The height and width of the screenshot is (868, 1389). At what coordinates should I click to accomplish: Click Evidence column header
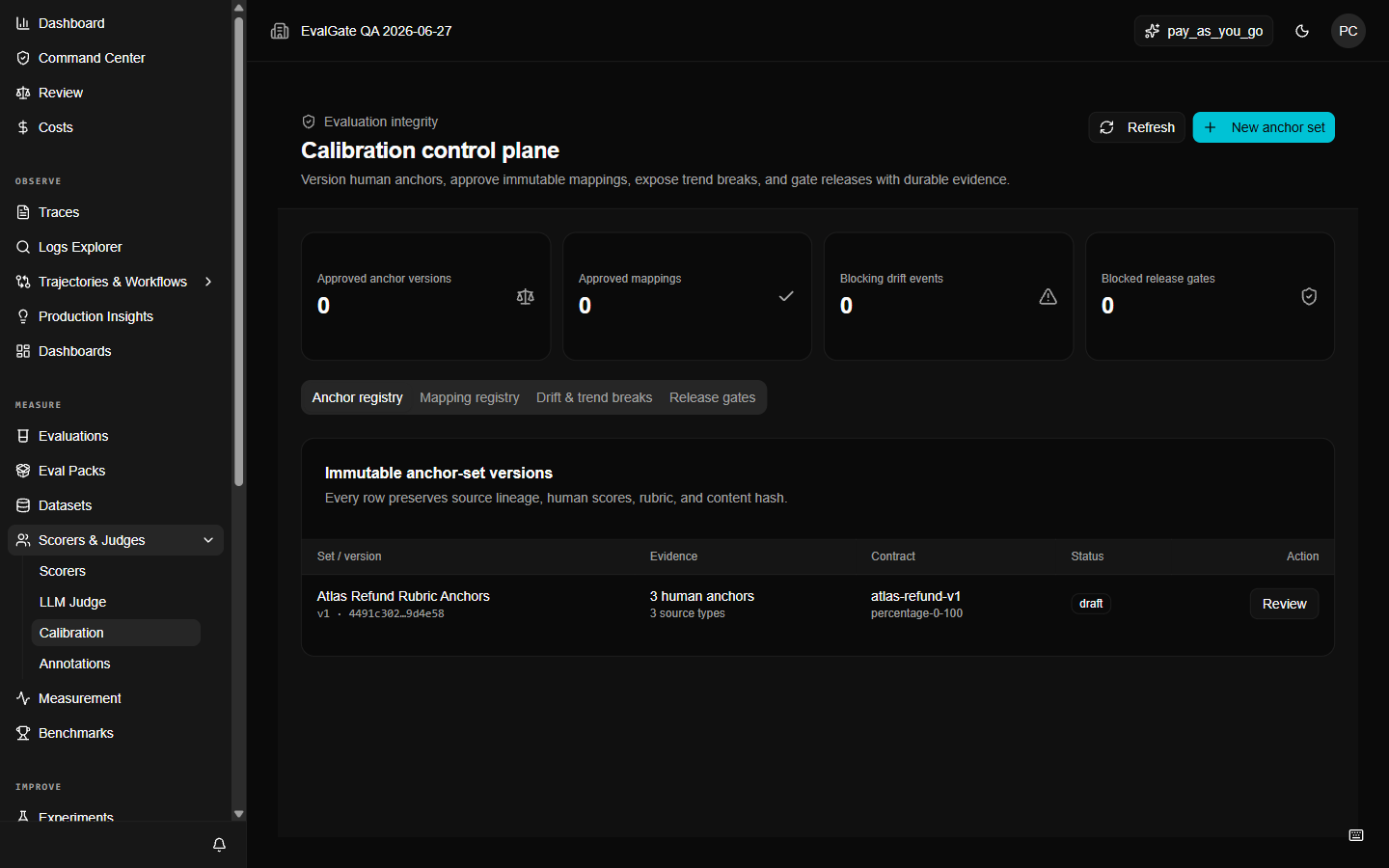coord(673,556)
